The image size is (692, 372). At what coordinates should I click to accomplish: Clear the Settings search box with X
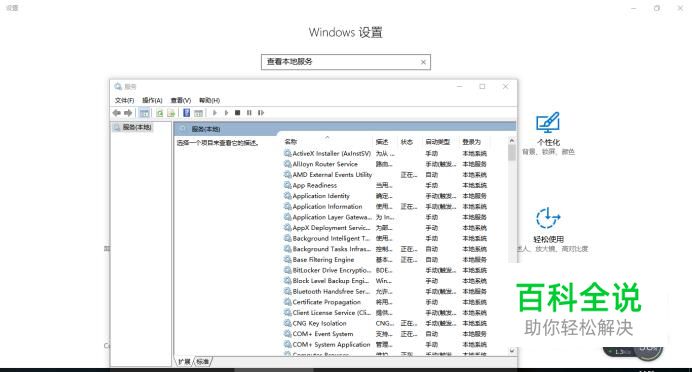(423, 62)
